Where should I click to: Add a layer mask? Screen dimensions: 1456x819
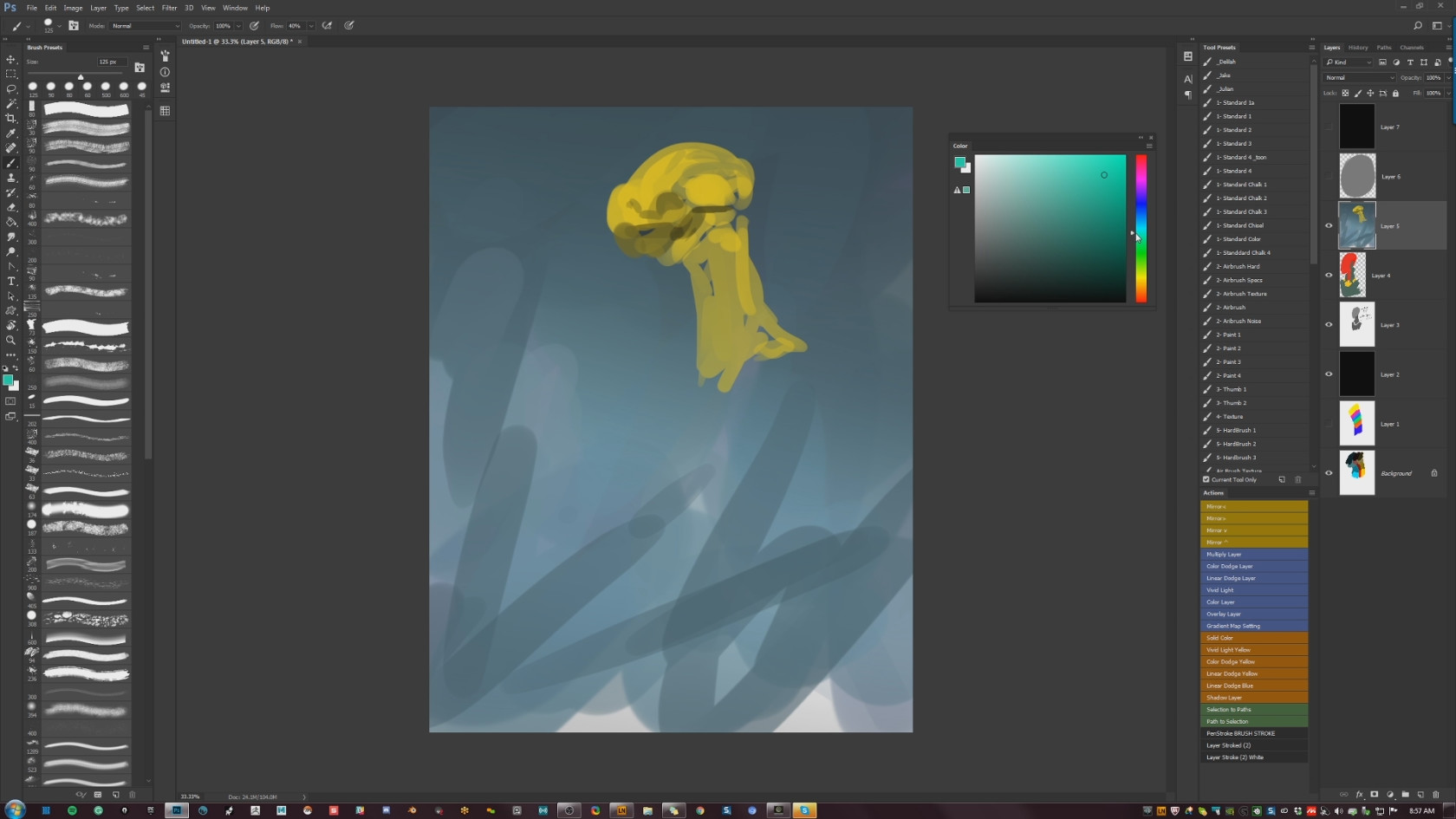pos(1374,794)
